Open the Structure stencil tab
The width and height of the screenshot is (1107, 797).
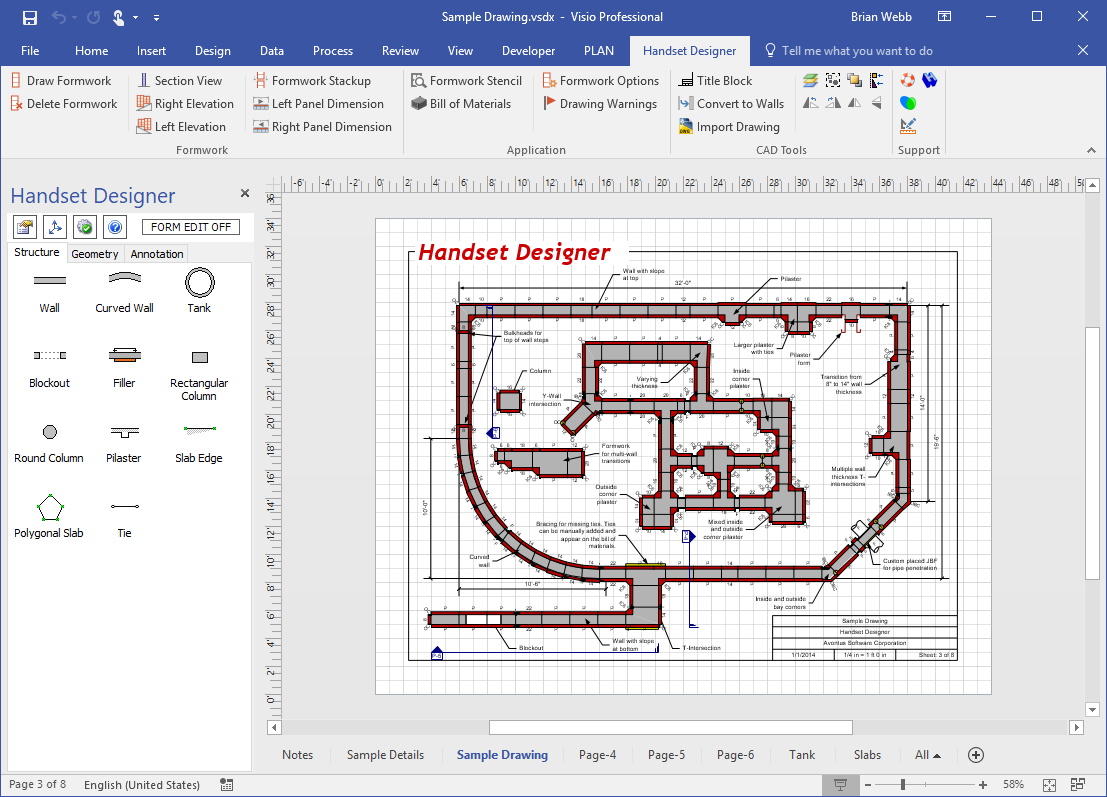pos(37,252)
